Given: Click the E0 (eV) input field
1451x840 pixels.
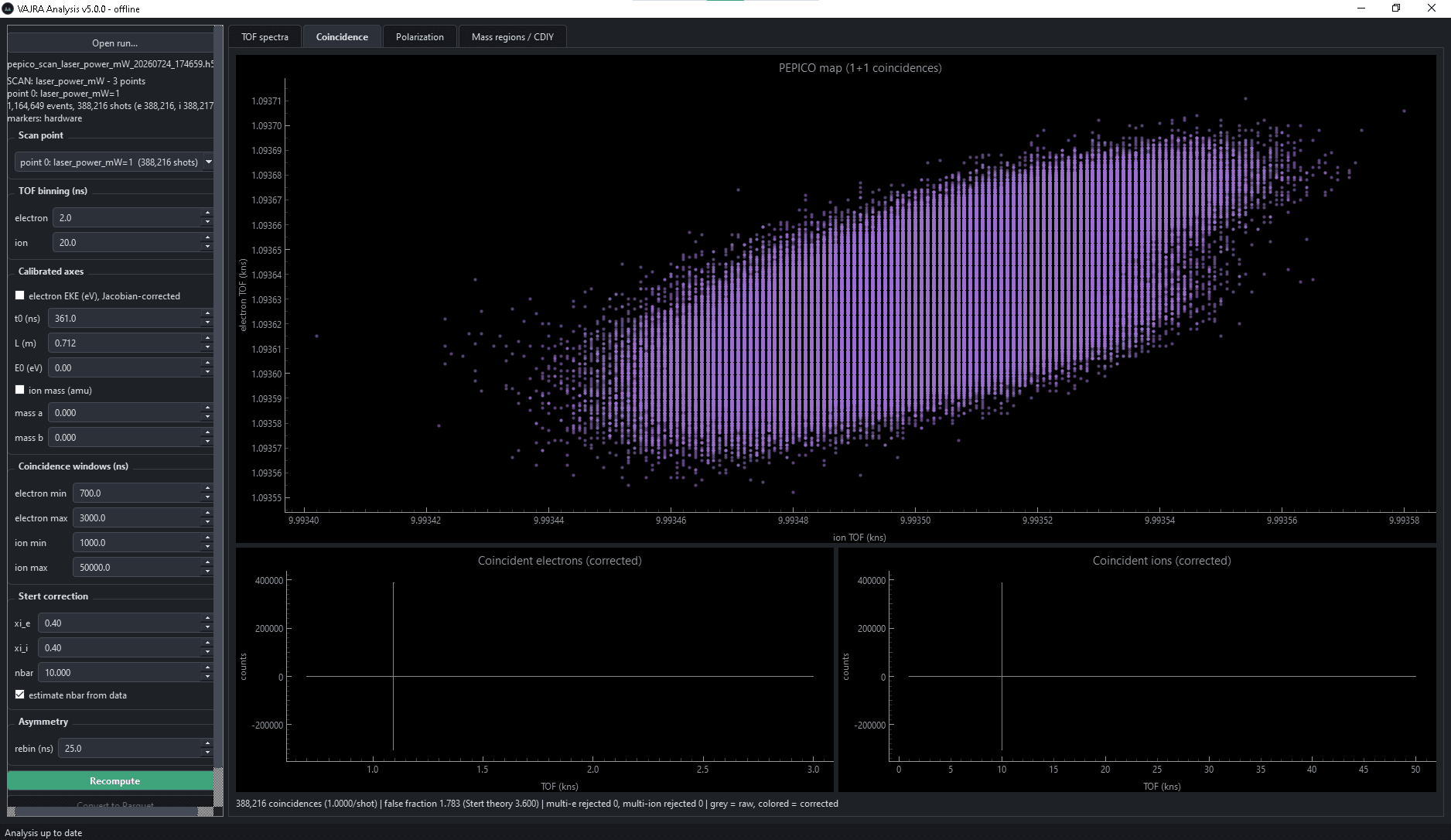Looking at the screenshot, I should 125,368.
